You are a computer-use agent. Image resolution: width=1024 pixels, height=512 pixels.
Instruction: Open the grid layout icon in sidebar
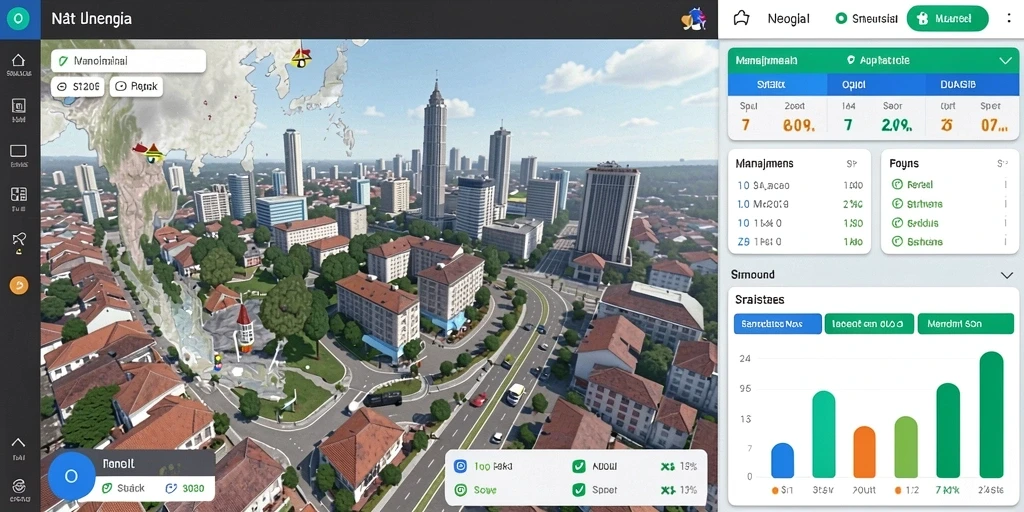[x=19, y=195]
